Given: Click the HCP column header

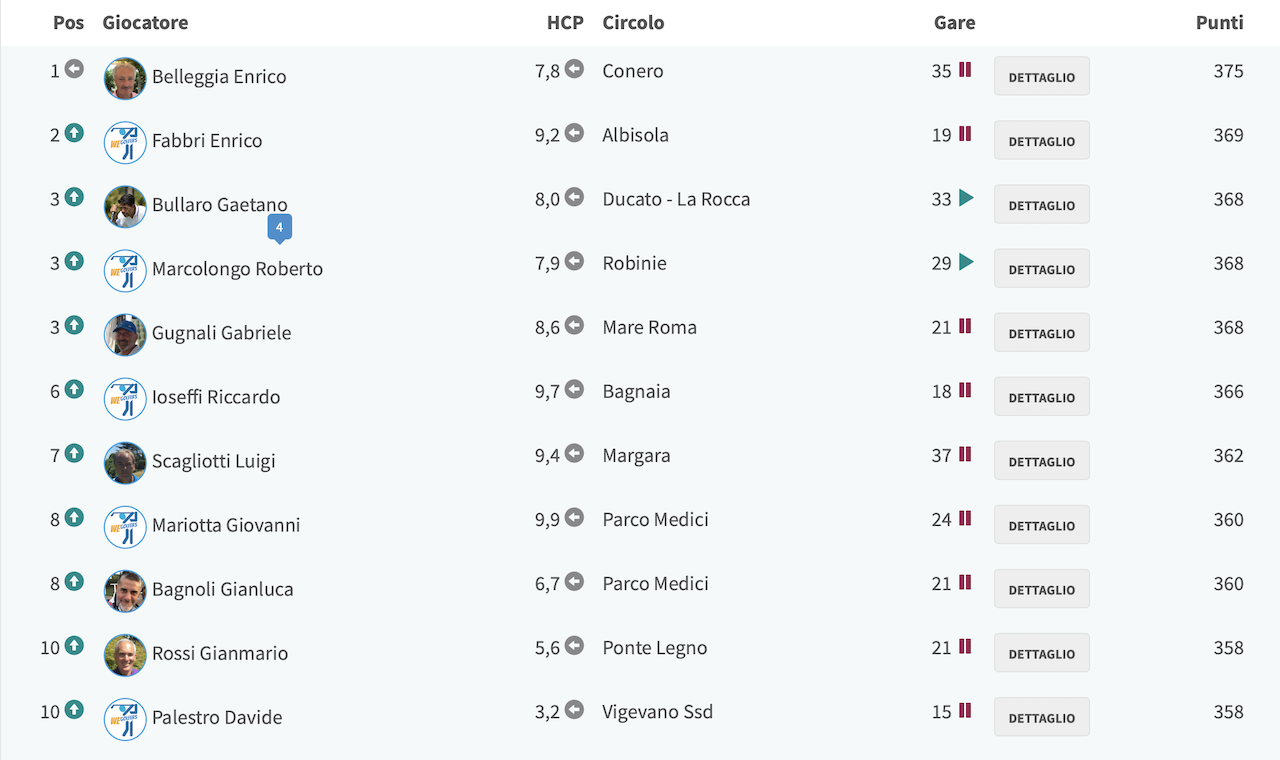Looking at the screenshot, I should click(x=565, y=22).
